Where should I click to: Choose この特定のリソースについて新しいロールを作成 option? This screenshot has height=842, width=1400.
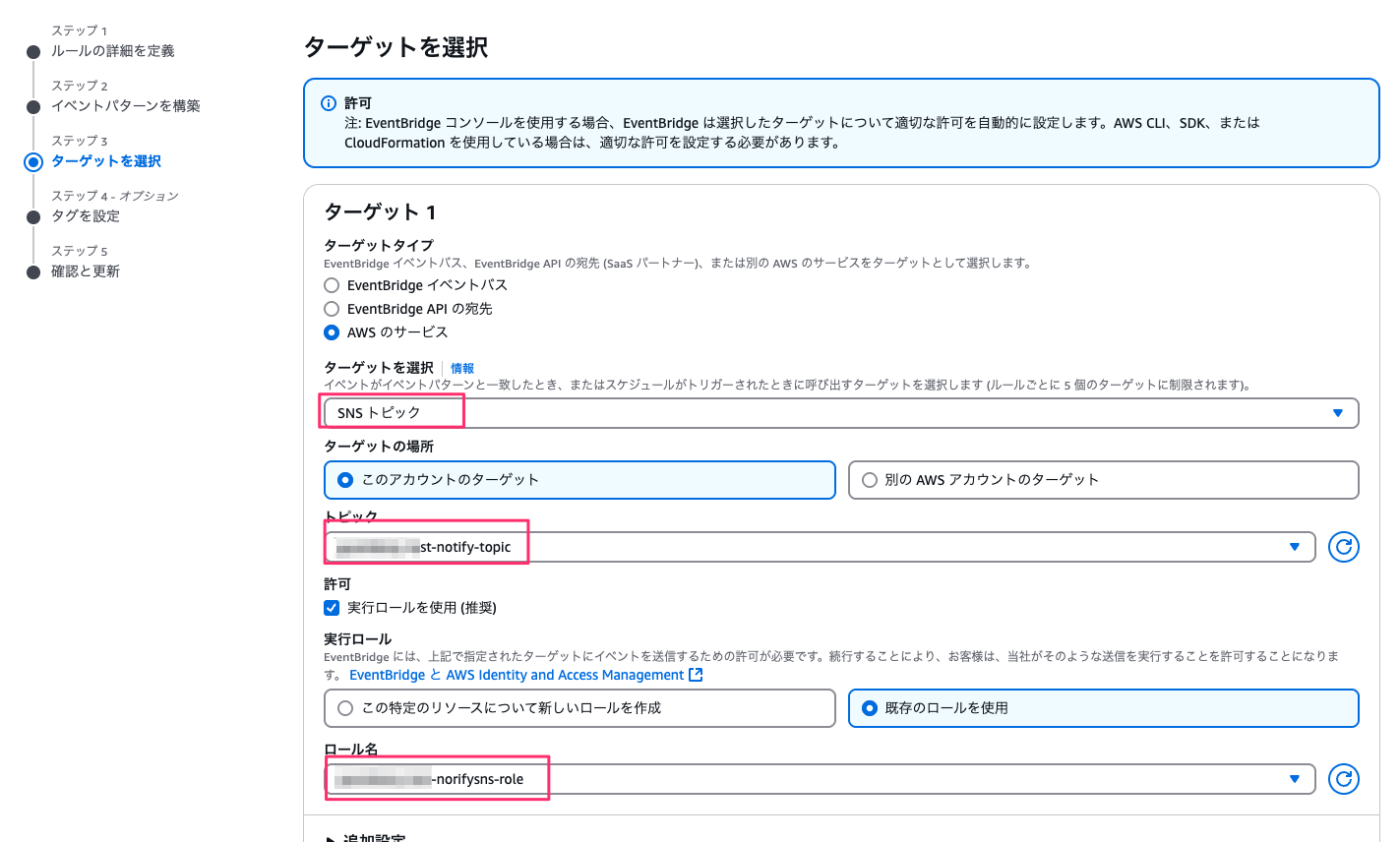click(345, 708)
